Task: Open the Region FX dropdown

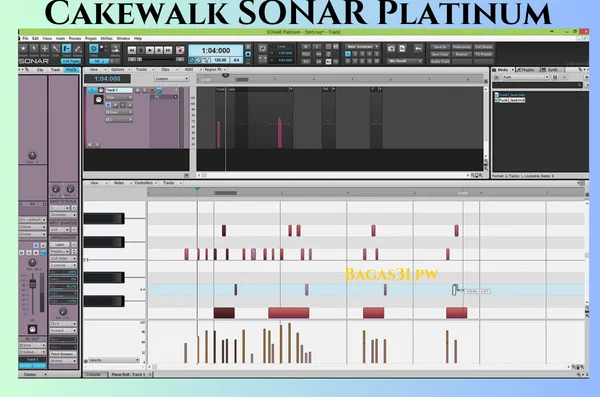Action: 215,70
